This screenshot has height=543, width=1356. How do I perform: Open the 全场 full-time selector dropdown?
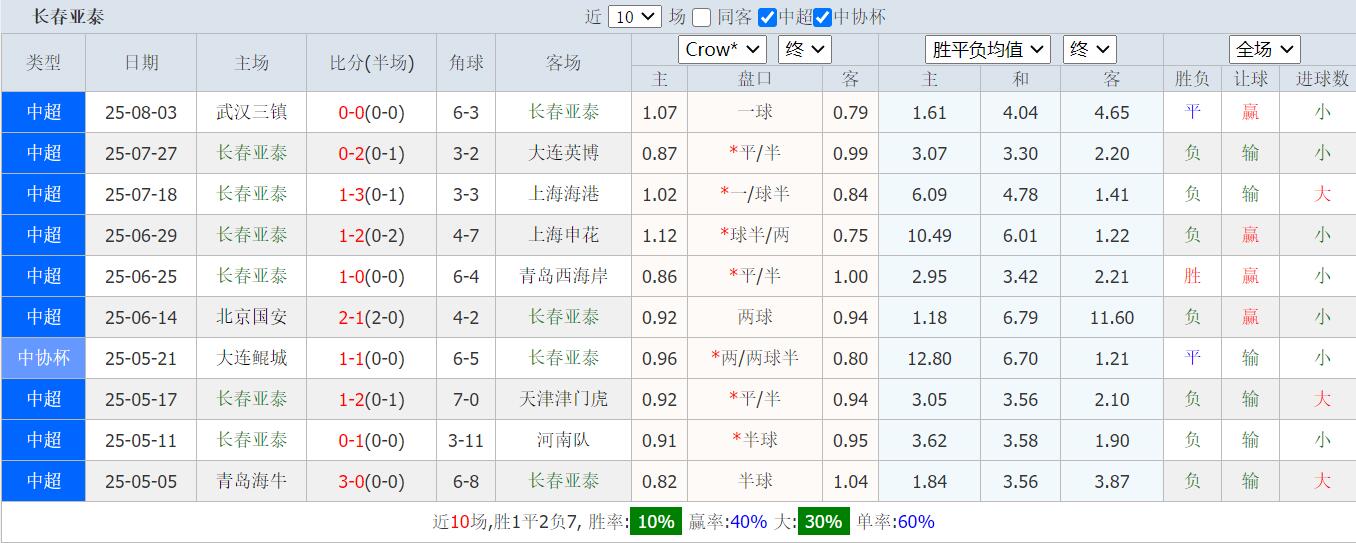tap(1264, 49)
